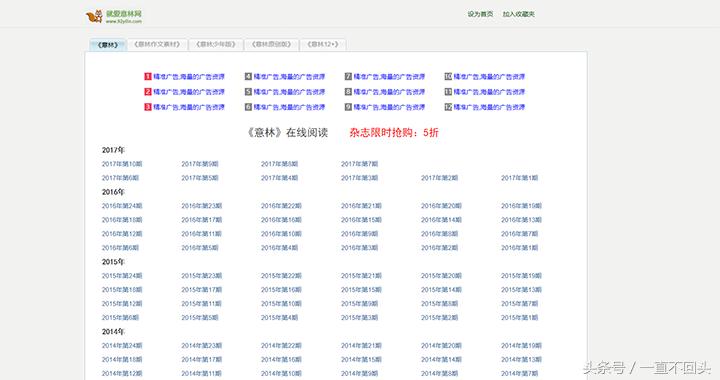This screenshot has height=380, width=720.
Task: Click the red number 2 ad badge
Action: coord(148,92)
